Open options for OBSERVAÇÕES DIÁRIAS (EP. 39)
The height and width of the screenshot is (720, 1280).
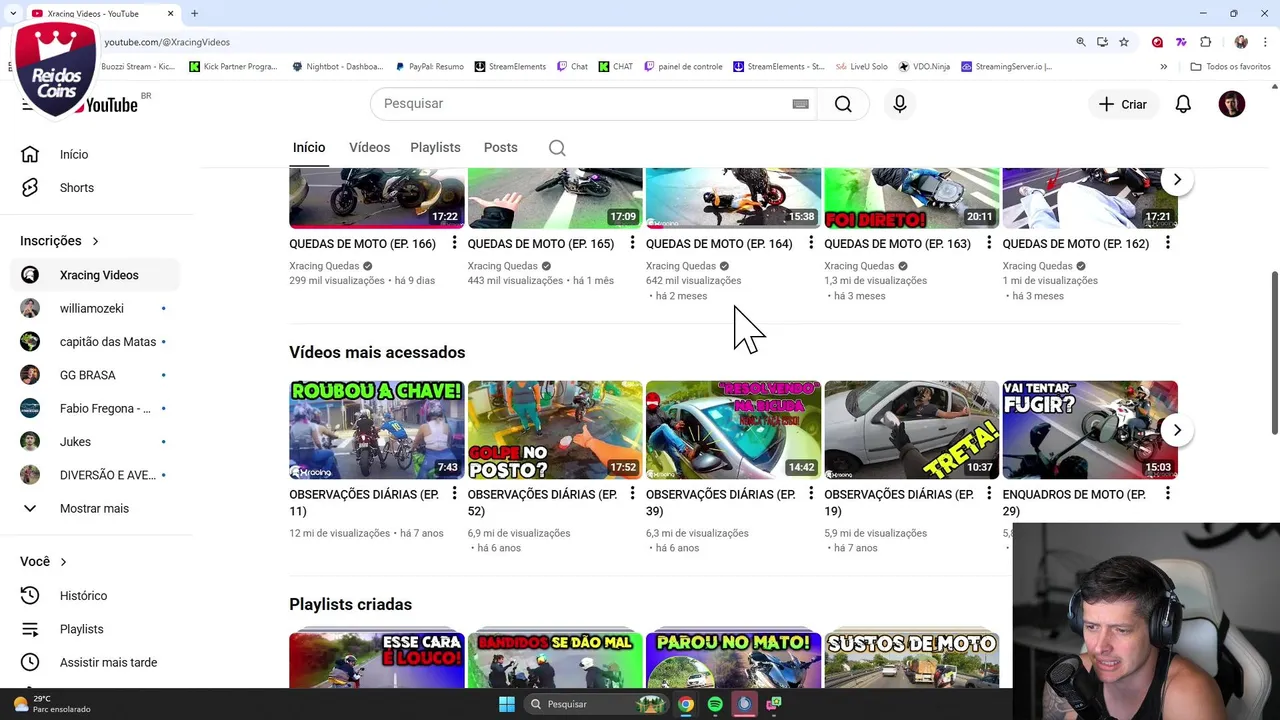810,494
